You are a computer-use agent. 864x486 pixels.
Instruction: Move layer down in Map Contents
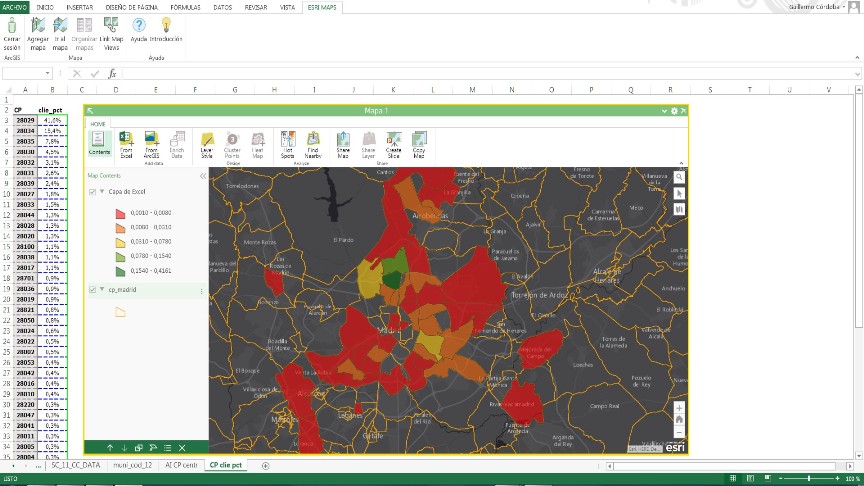click(124, 448)
